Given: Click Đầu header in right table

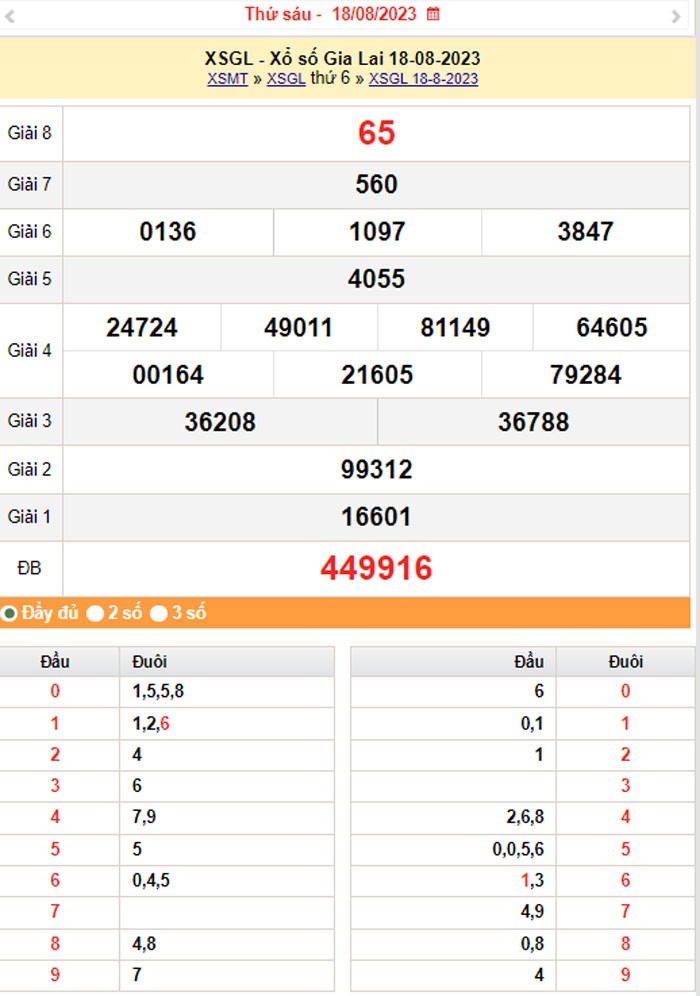Looking at the screenshot, I should (528, 662).
